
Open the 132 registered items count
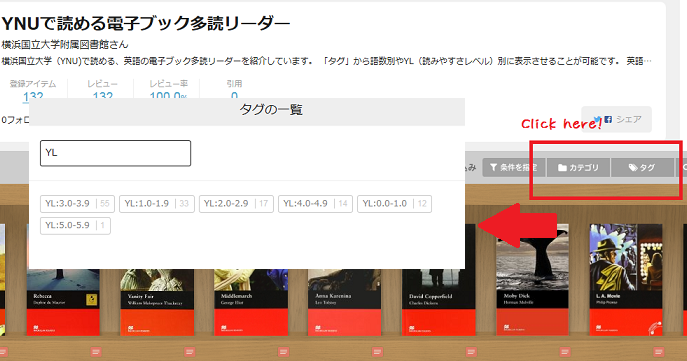coord(33,96)
